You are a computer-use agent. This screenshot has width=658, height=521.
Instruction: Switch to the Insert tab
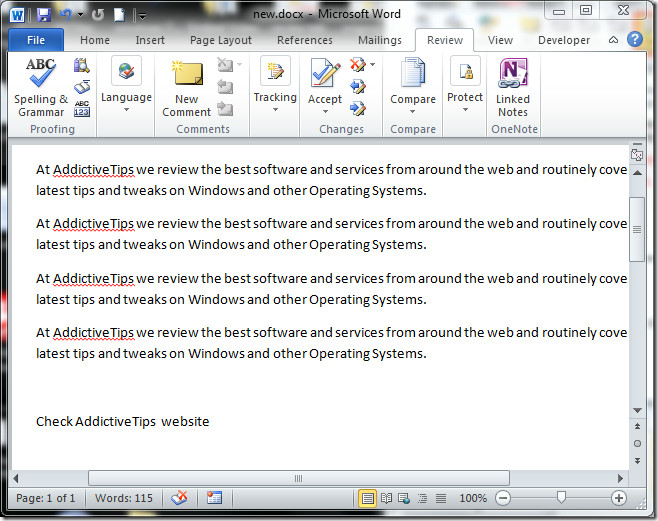150,40
